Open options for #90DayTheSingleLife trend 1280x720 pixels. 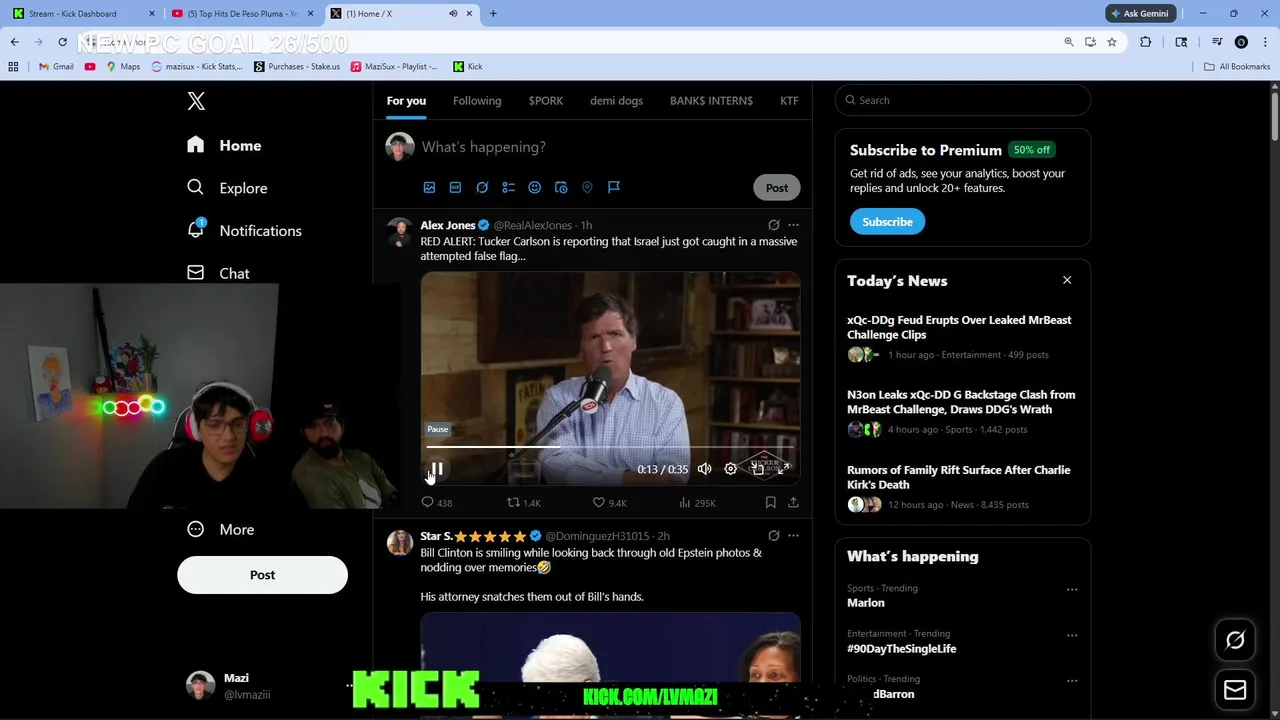point(1072,635)
